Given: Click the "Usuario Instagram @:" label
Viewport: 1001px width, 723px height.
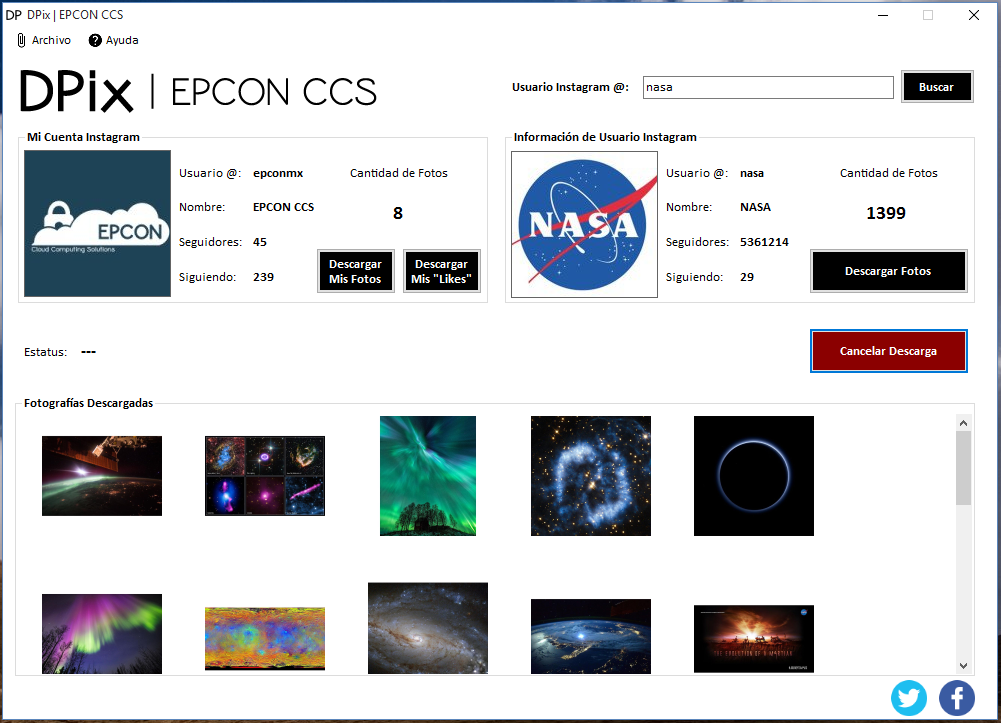Looking at the screenshot, I should [570, 87].
